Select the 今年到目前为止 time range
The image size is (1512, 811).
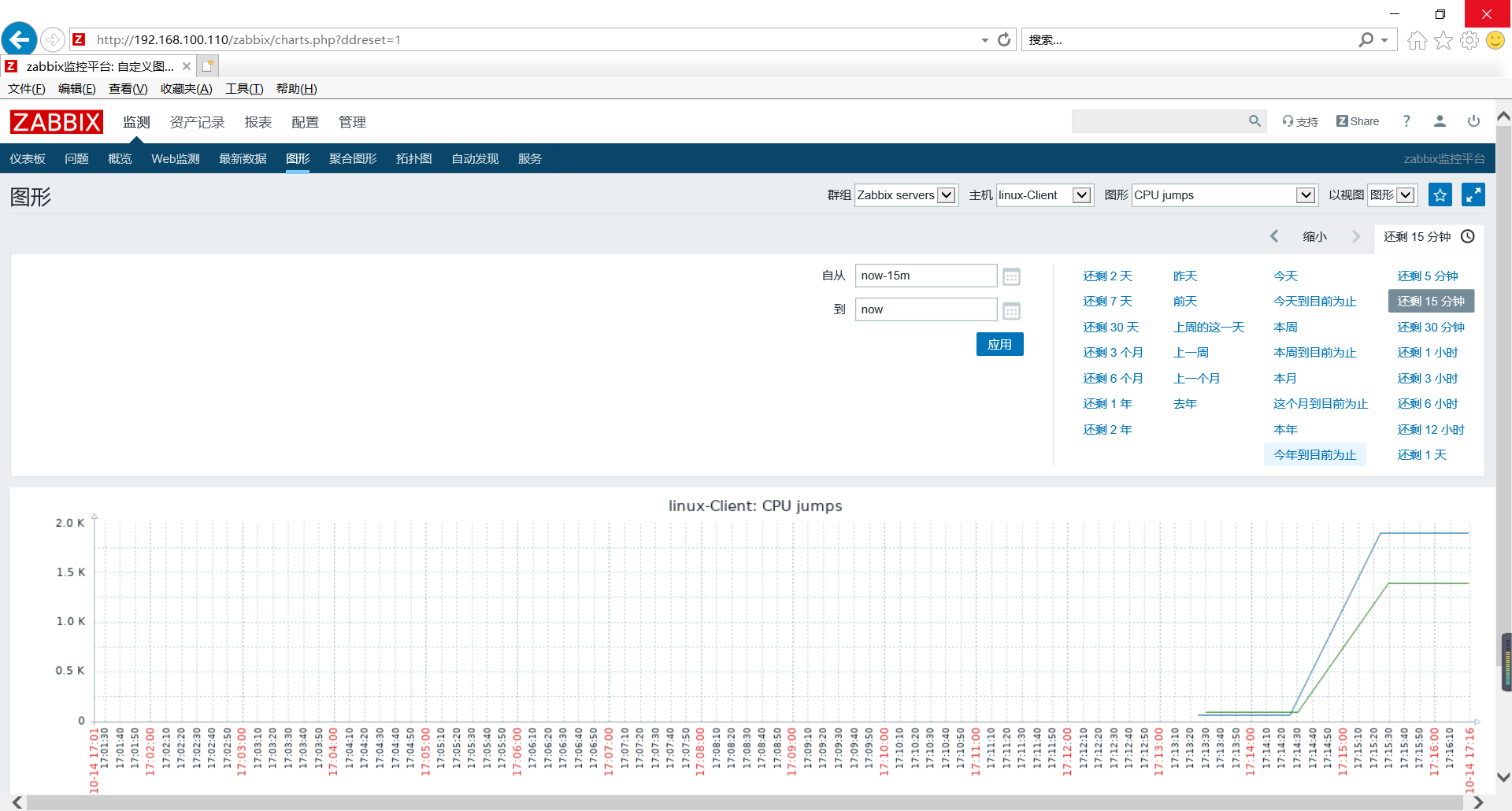click(x=1315, y=454)
